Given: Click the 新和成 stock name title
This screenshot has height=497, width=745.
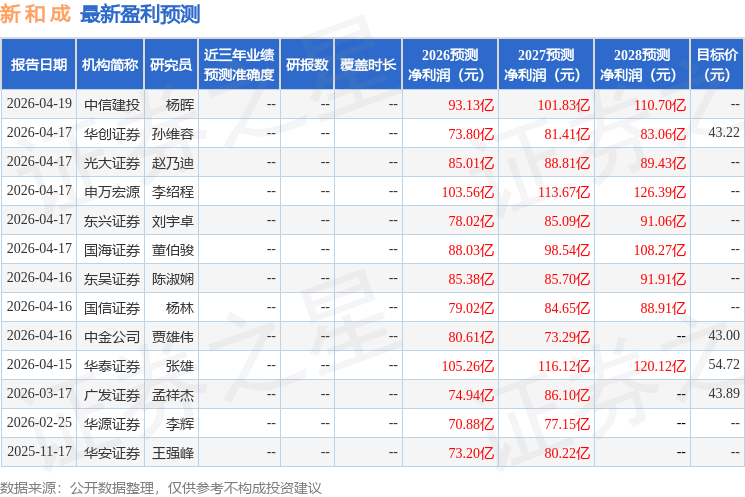Looking at the screenshot, I should click(35, 14).
